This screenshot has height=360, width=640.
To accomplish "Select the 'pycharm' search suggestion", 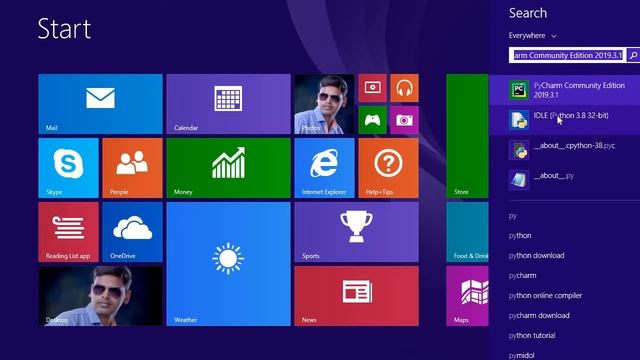I will (522, 276).
